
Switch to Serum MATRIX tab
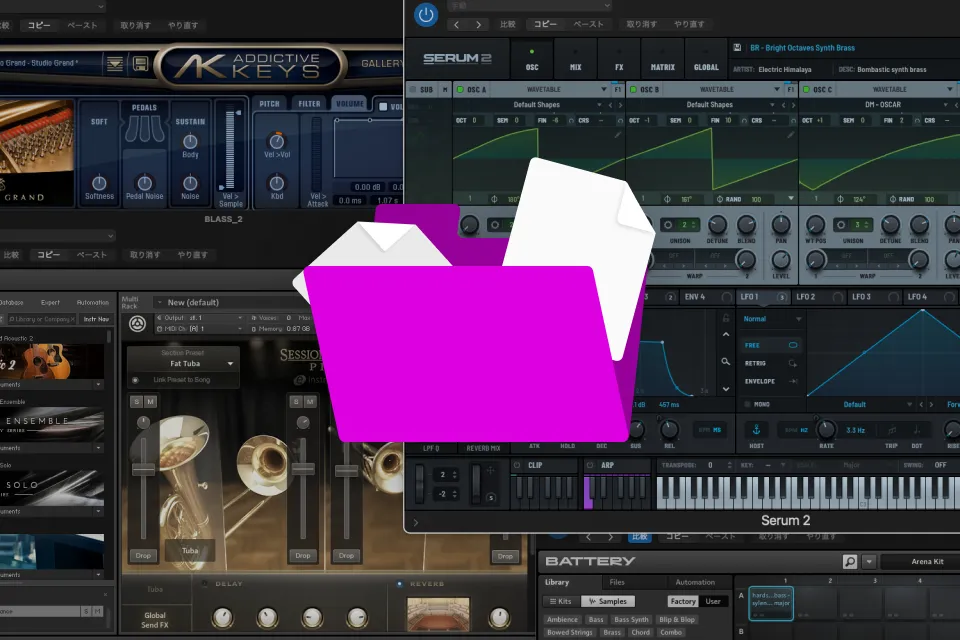[662, 59]
